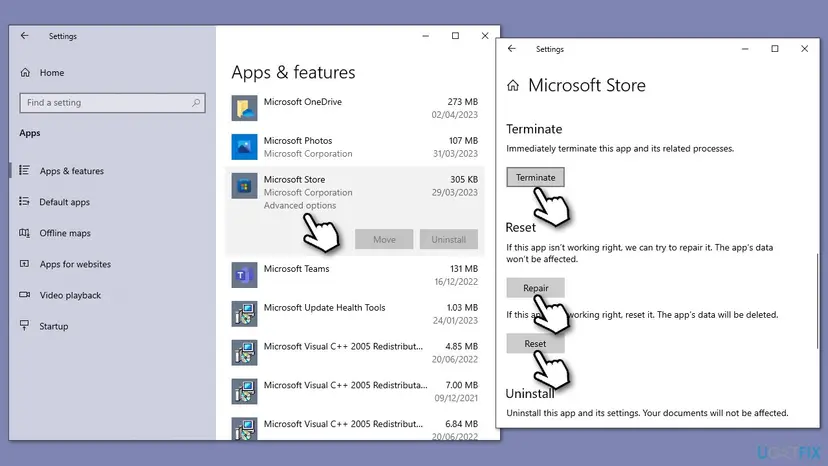
Task: Click the Apps for websites icon
Action: pos(24,264)
